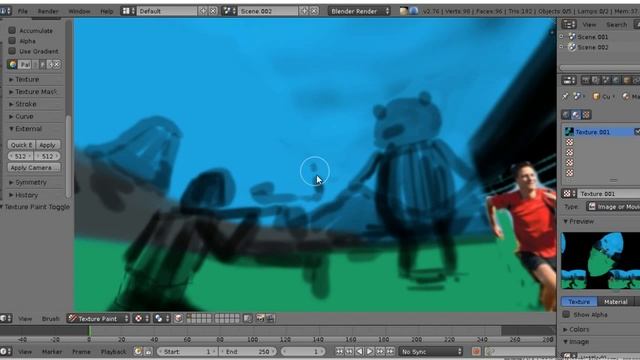Image resolution: width=640 pixels, height=360 pixels.
Task: Select the Material preview tab
Action: 616,302
